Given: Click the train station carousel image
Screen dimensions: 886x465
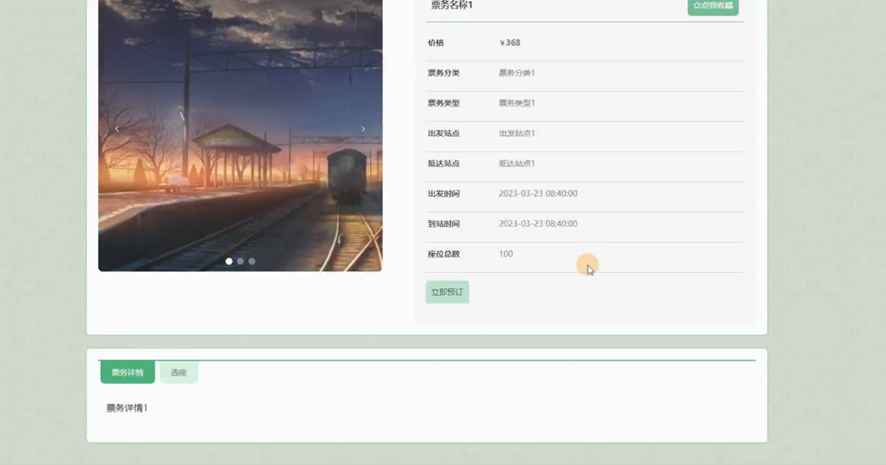Looking at the screenshot, I should (x=240, y=136).
